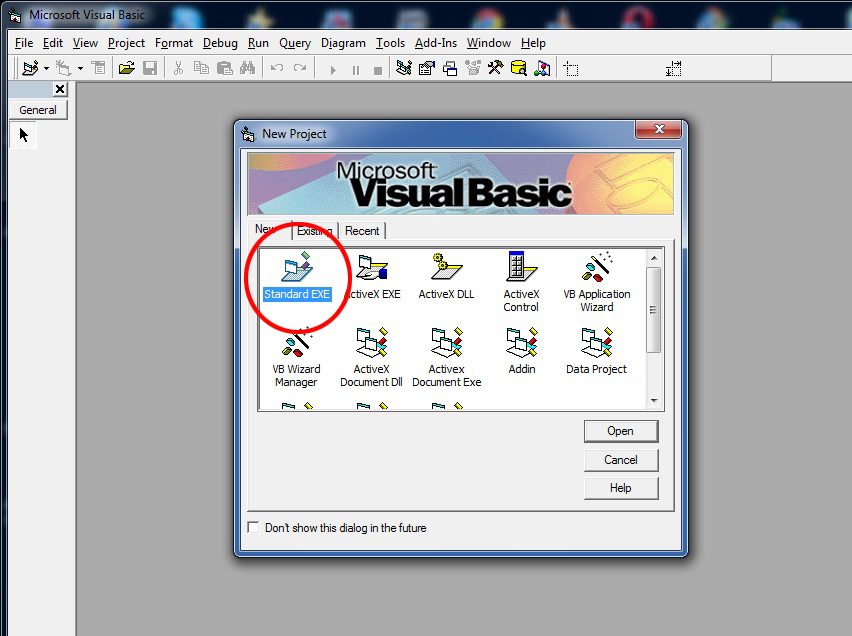Click the Paste toolbar icon
Image resolution: width=852 pixels, height=636 pixels.
(224, 68)
